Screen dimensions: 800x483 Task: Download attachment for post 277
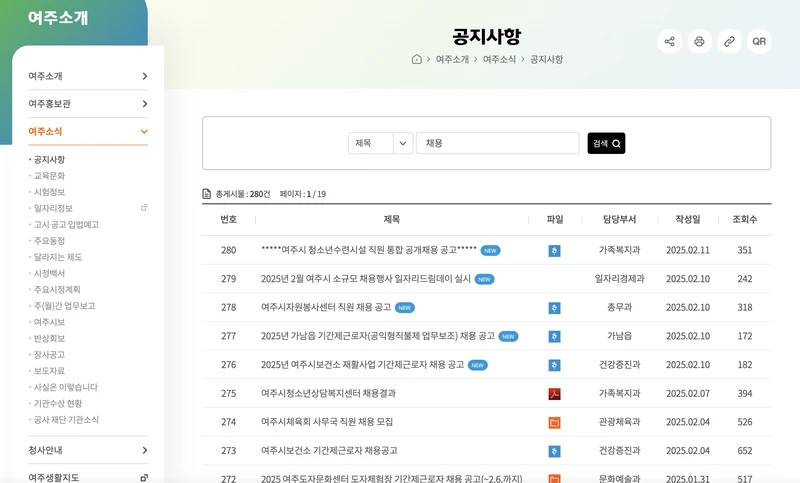click(555, 336)
